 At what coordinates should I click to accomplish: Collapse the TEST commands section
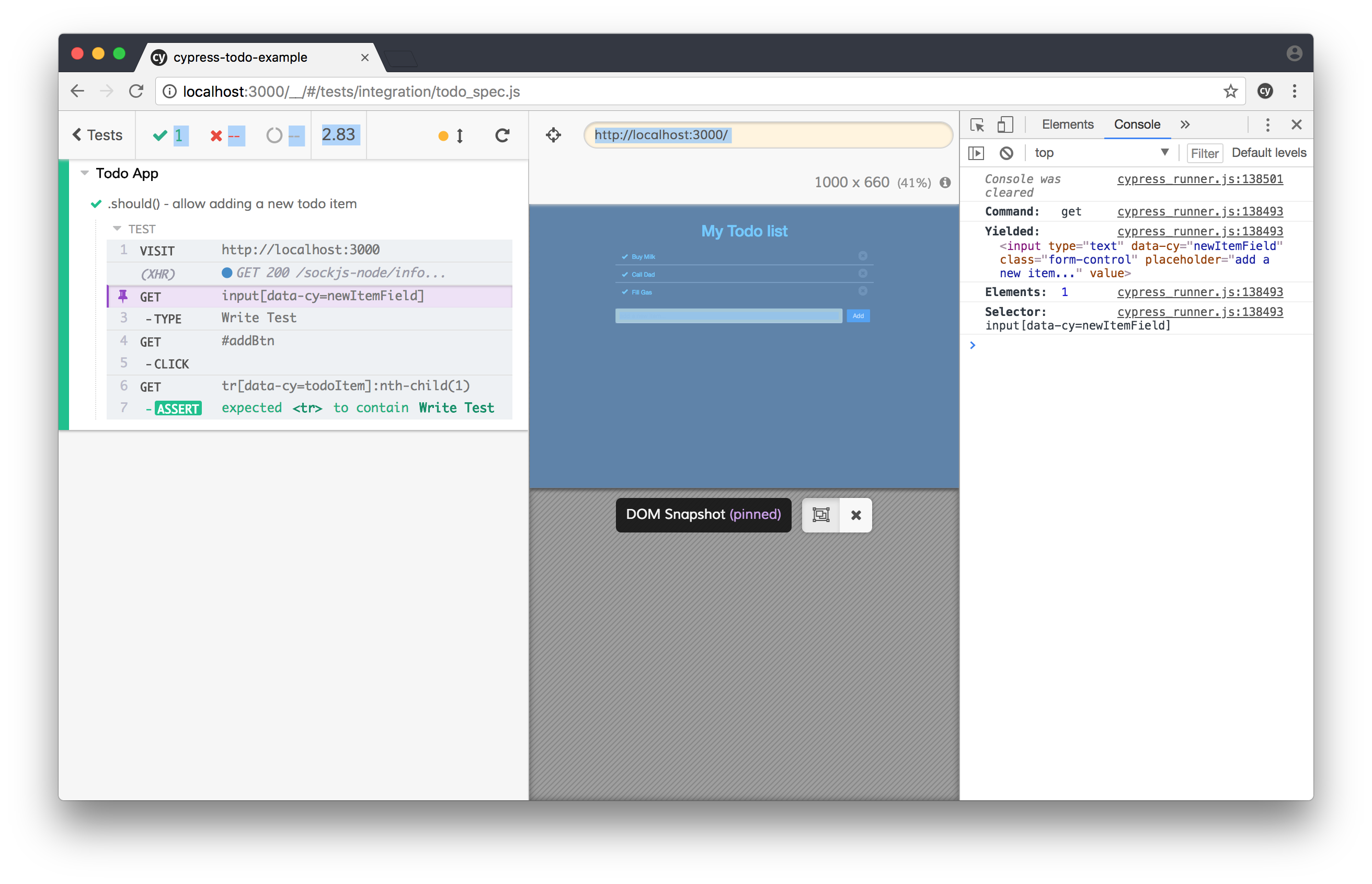pyautogui.click(x=117, y=229)
